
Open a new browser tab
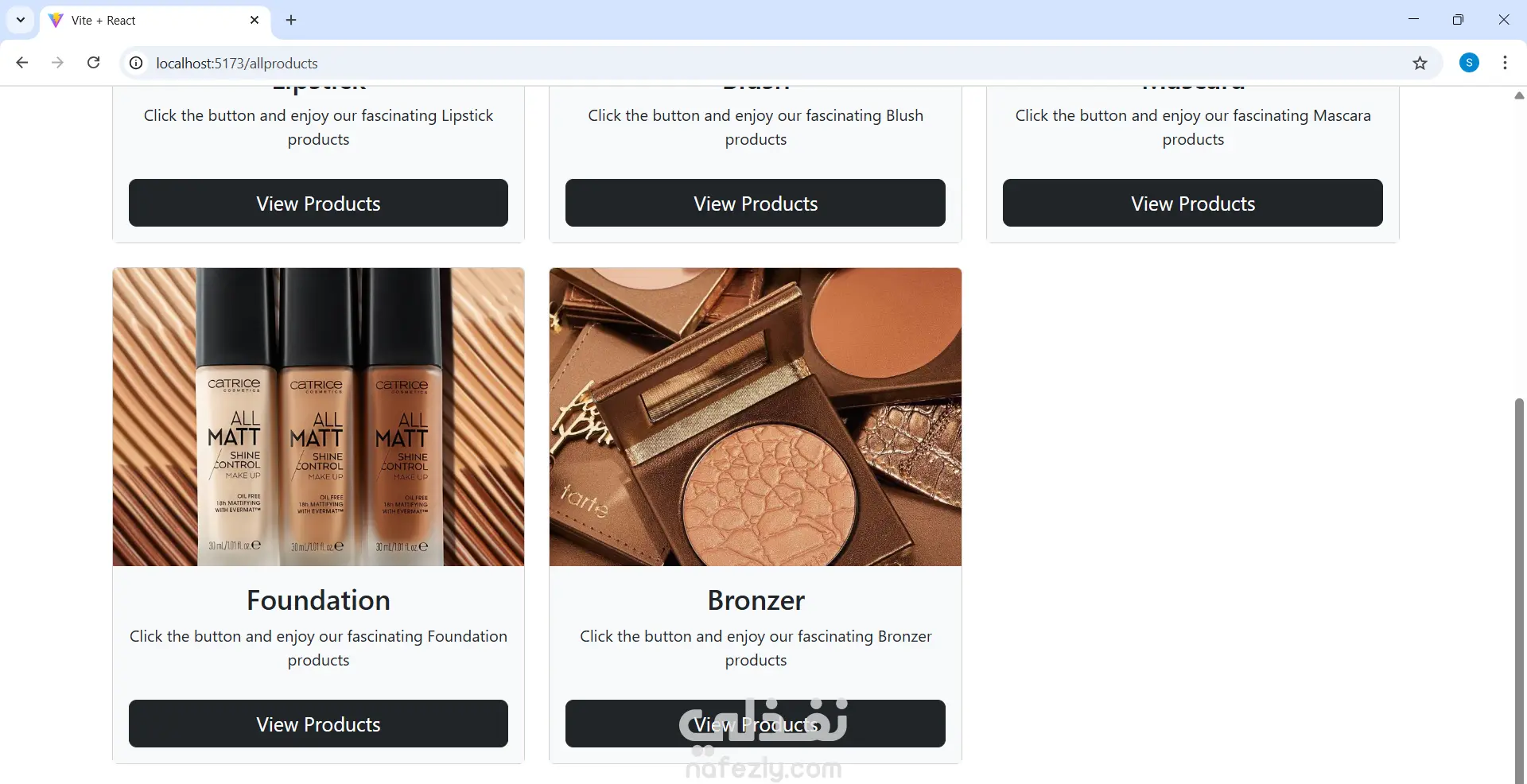pyautogui.click(x=291, y=20)
